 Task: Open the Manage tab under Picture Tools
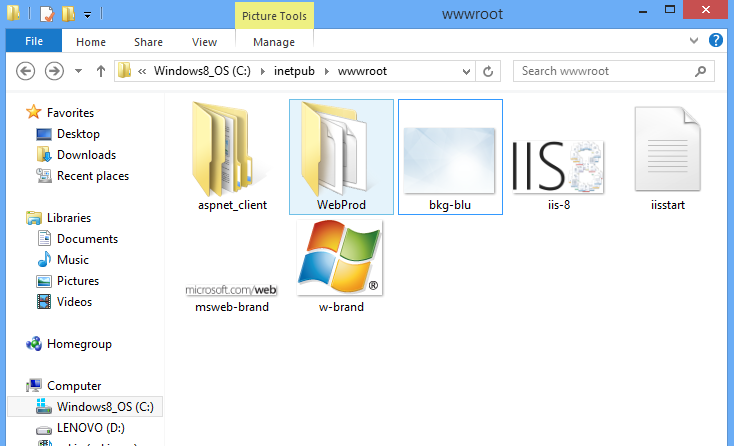point(273,42)
